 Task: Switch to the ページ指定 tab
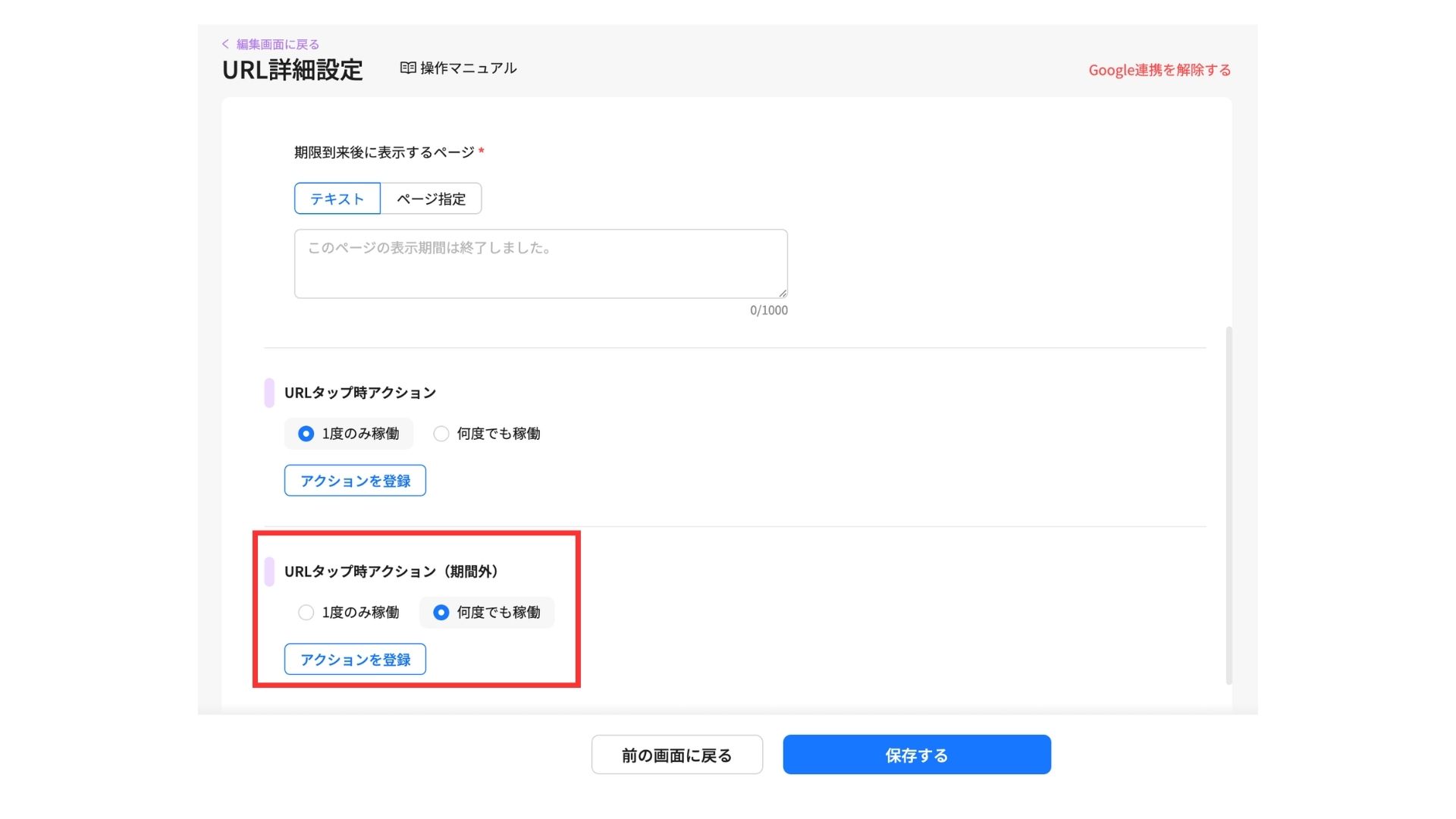click(431, 199)
